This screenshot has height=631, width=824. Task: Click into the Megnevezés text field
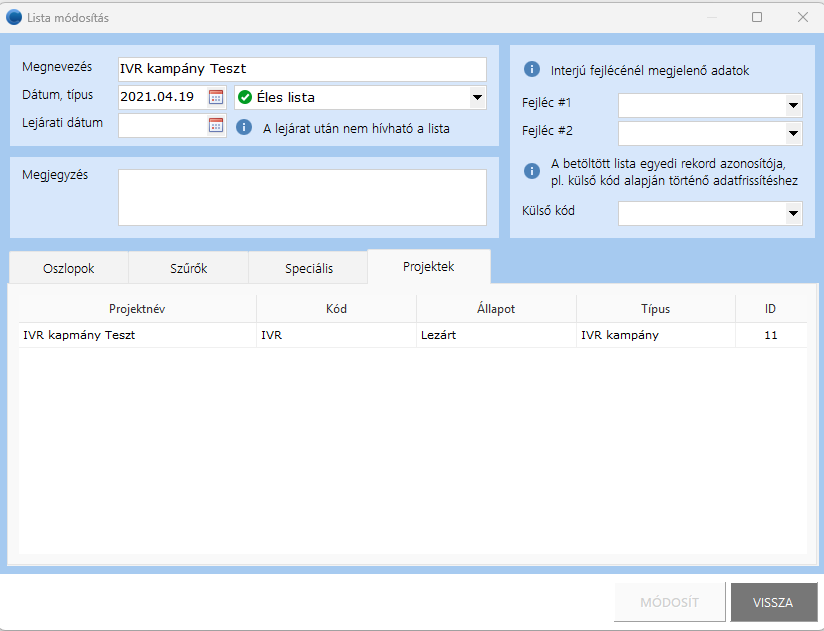301,69
